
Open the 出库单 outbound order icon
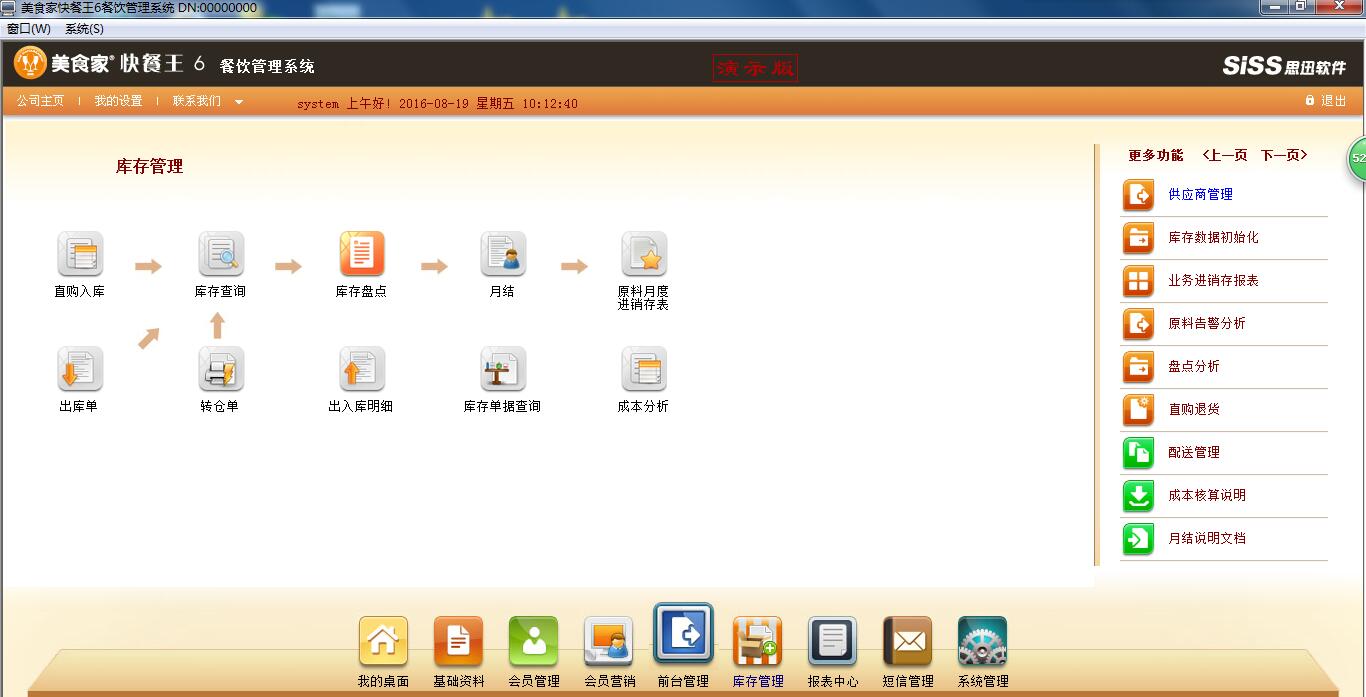click(x=80, y=369)
